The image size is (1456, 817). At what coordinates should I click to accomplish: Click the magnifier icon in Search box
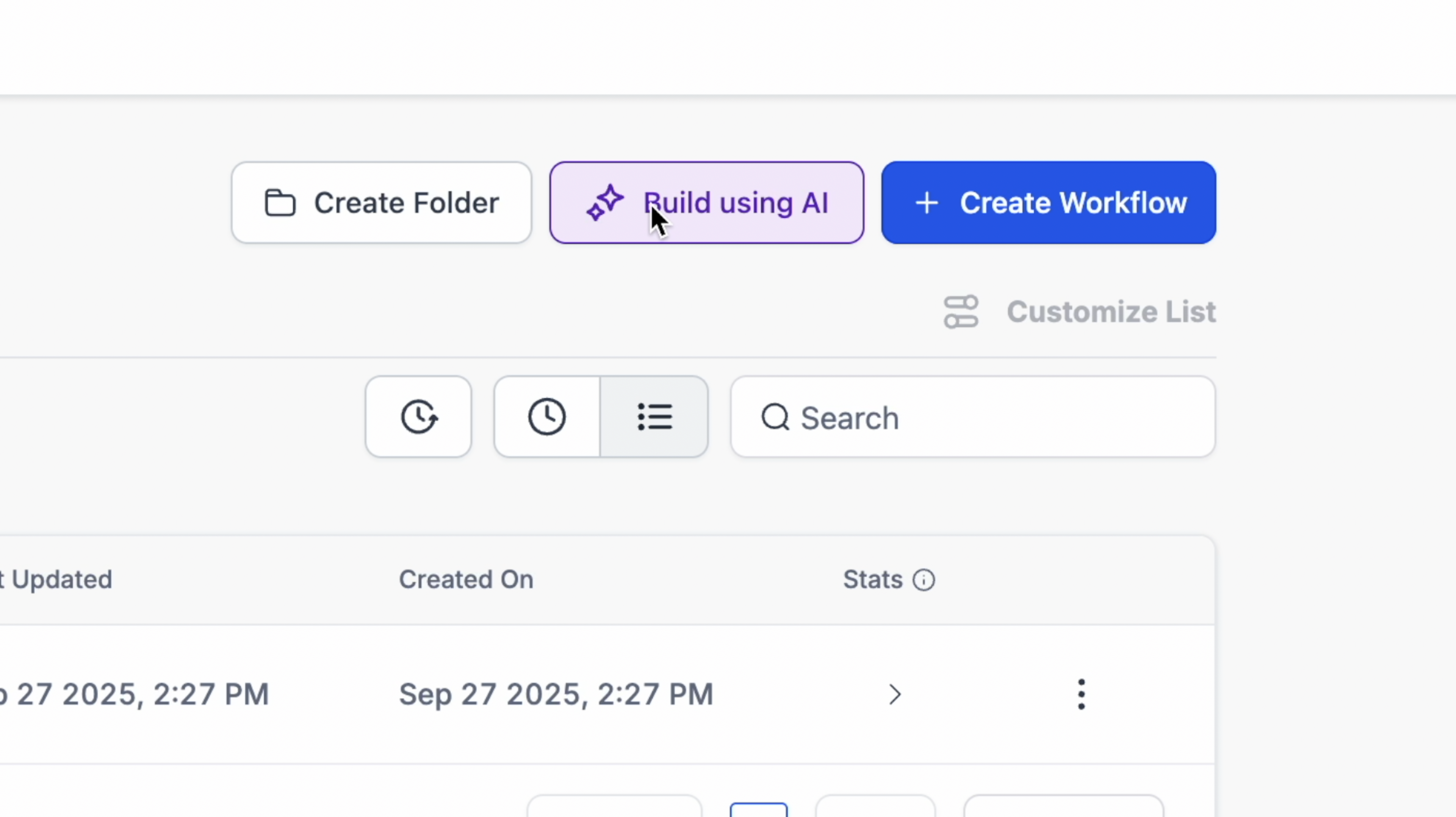click(775, 418)
